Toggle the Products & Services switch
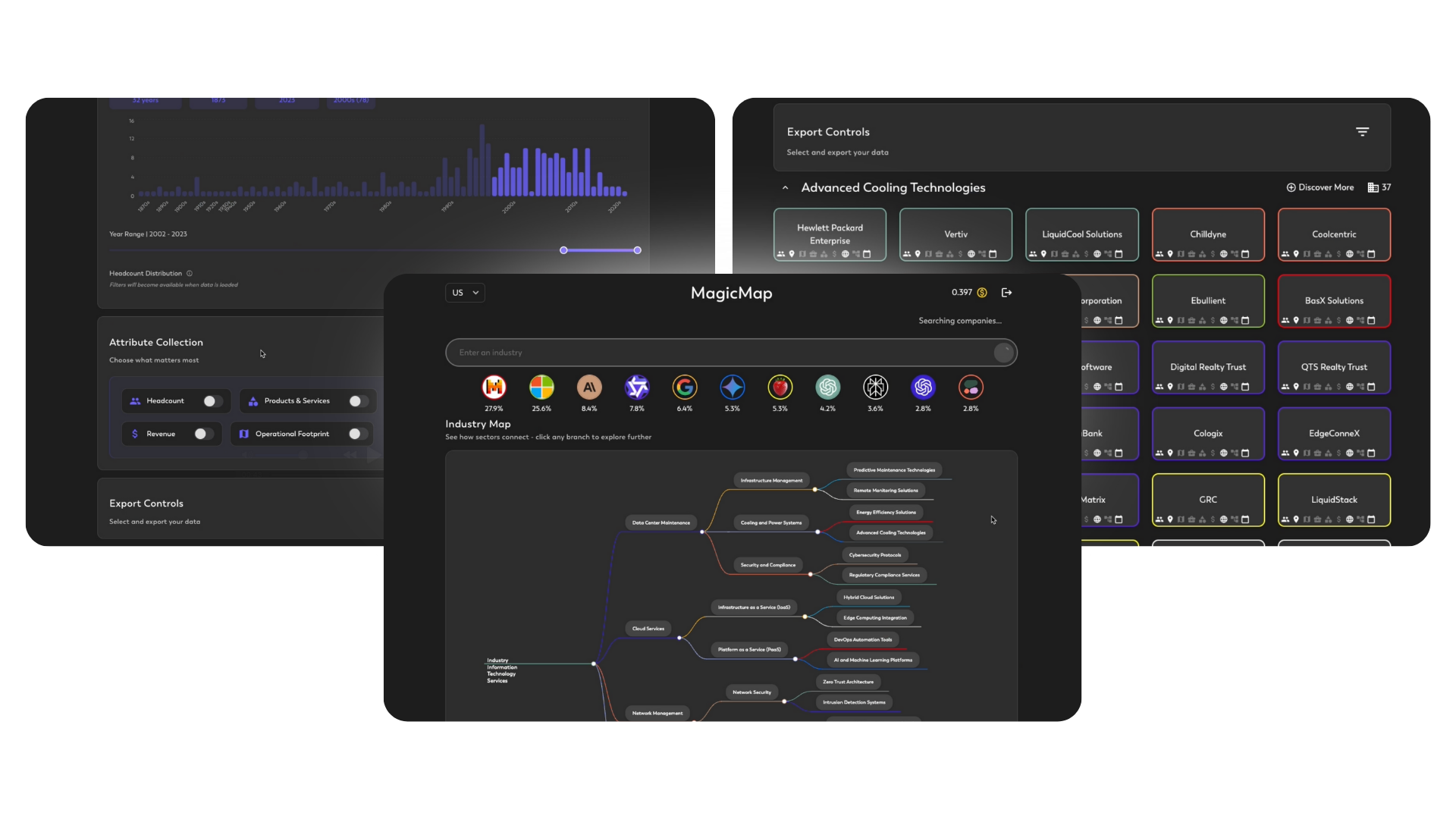 pyautogui.click(x=358, y=401)
